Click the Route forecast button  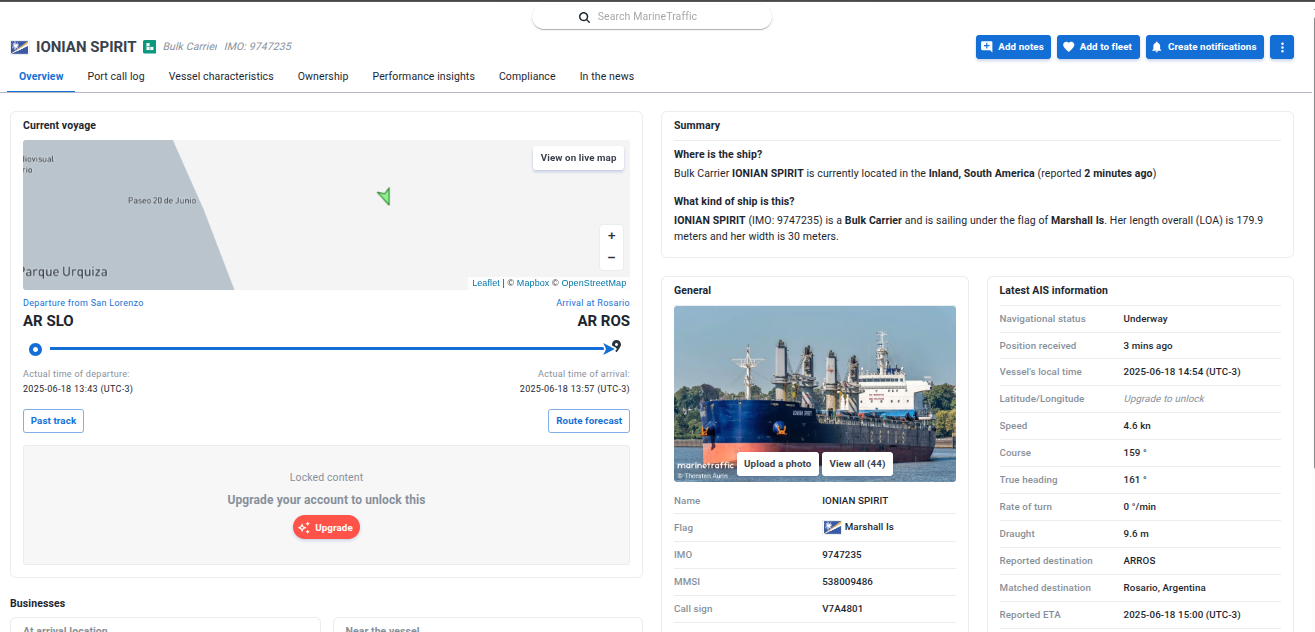(589, 421)
